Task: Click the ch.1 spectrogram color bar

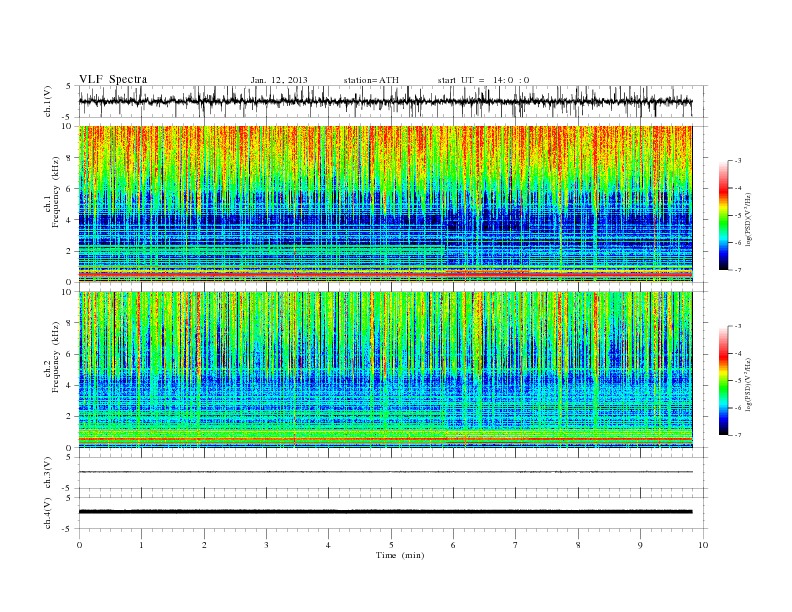Action: (723, 215)
